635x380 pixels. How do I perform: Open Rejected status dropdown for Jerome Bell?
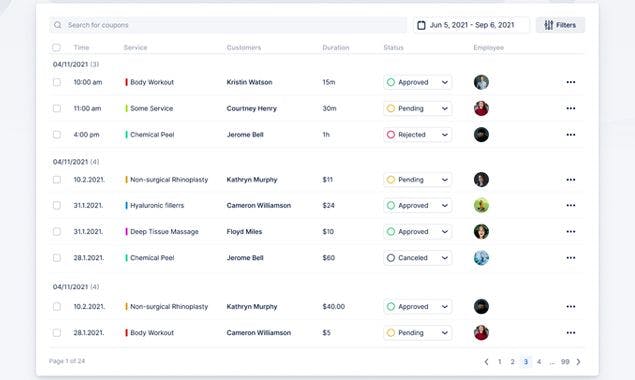point(418,134)
